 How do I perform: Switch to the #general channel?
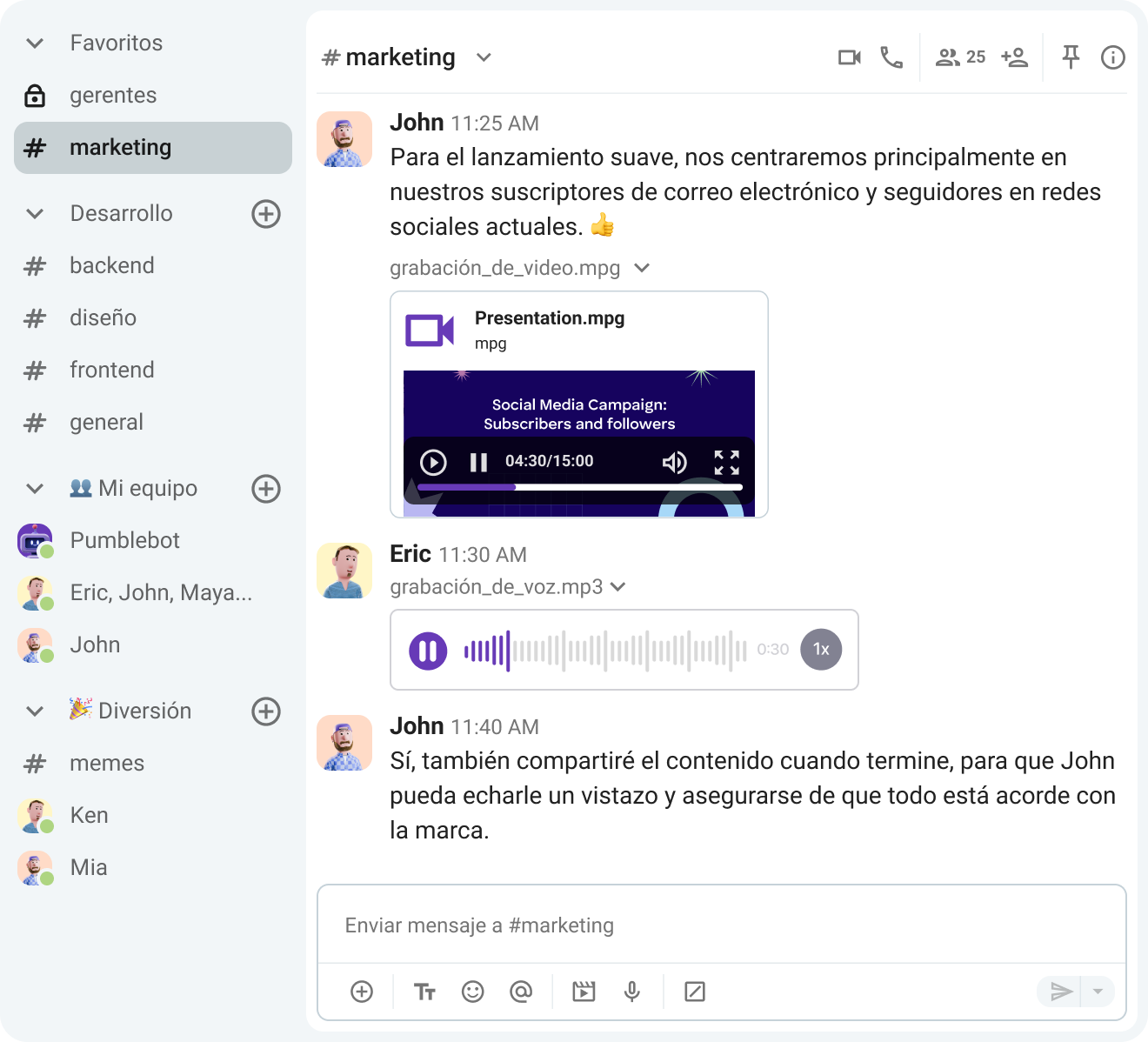106,422
